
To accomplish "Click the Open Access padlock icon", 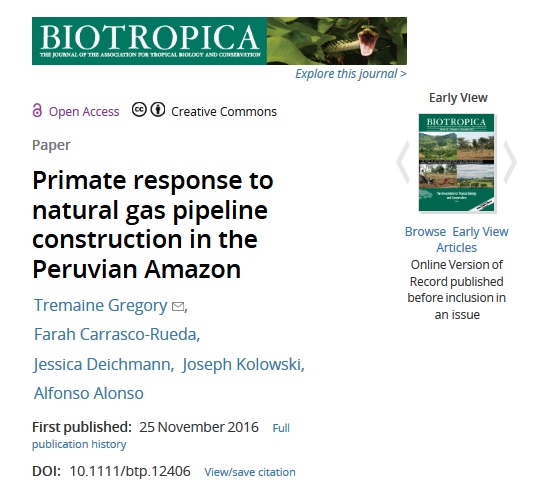I will (37, 111).
